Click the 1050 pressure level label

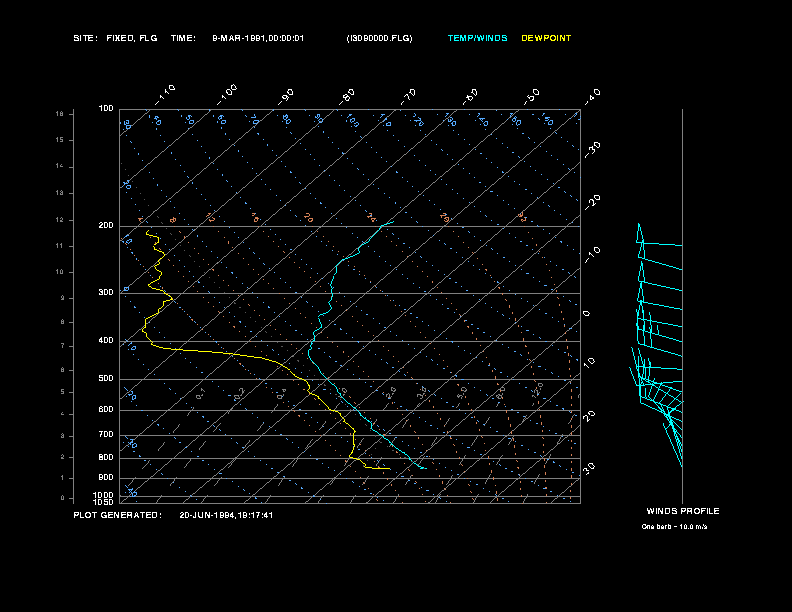(104, 502)
